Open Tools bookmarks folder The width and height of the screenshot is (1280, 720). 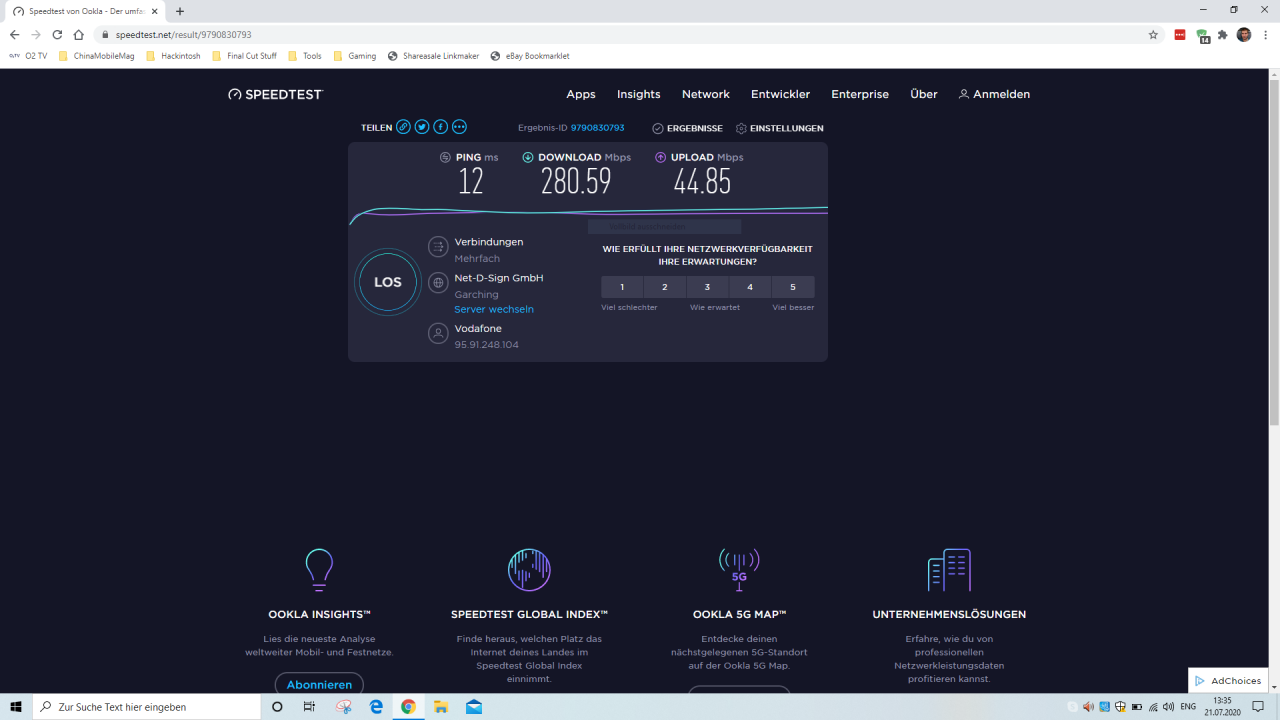tap(305, 56)
